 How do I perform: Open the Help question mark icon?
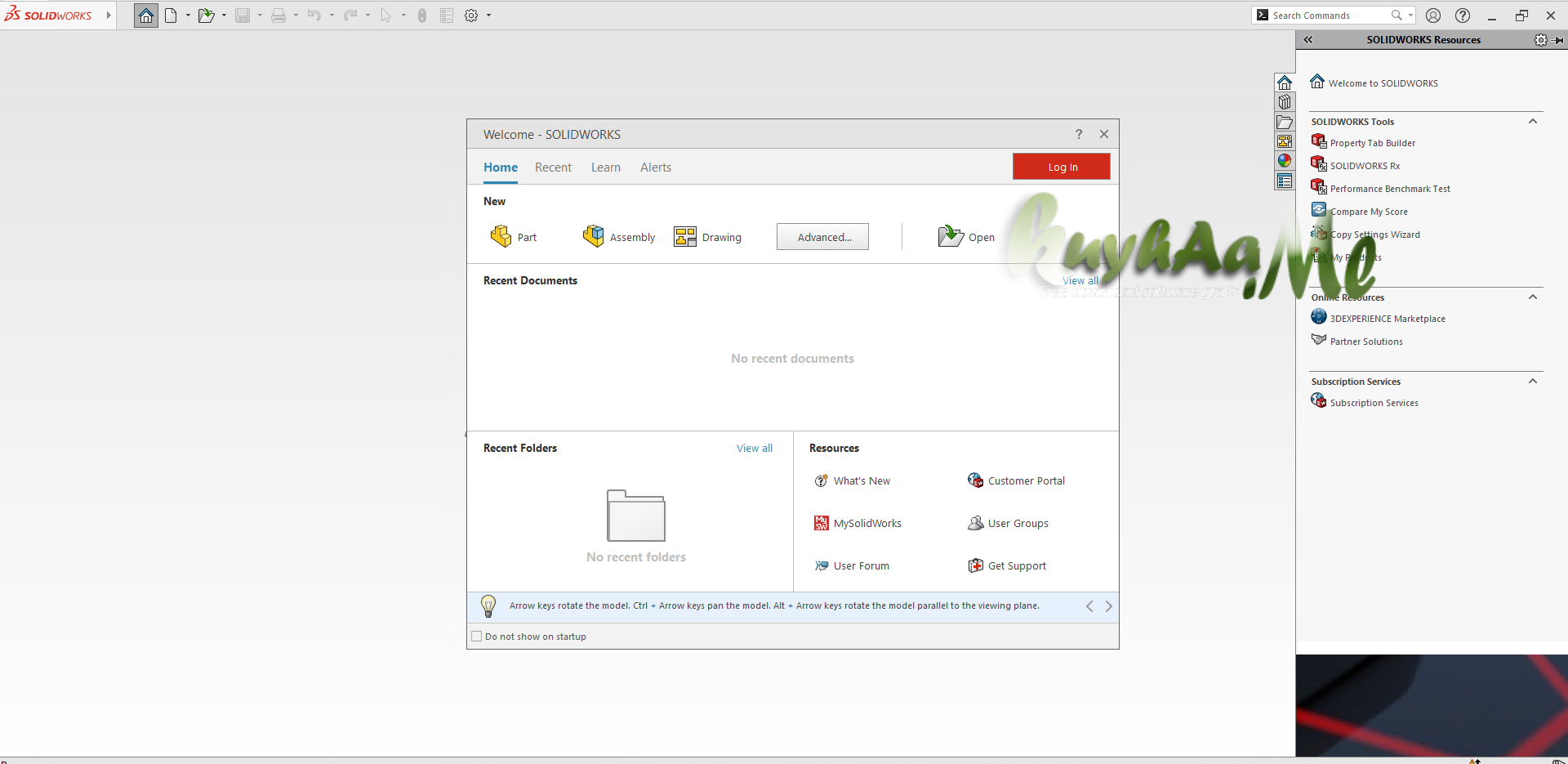1463,16
